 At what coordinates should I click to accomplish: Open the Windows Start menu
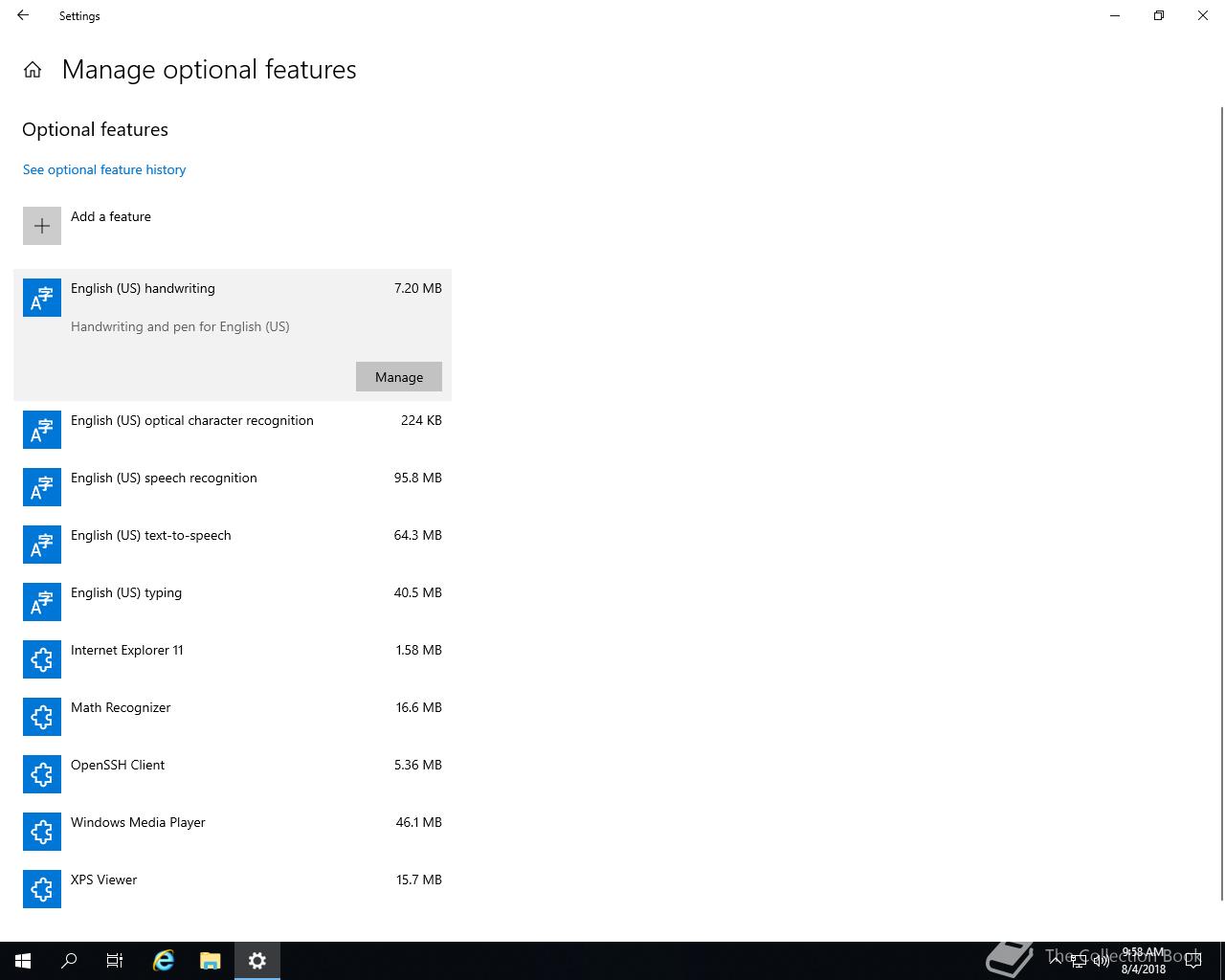[x=23, y=961]
